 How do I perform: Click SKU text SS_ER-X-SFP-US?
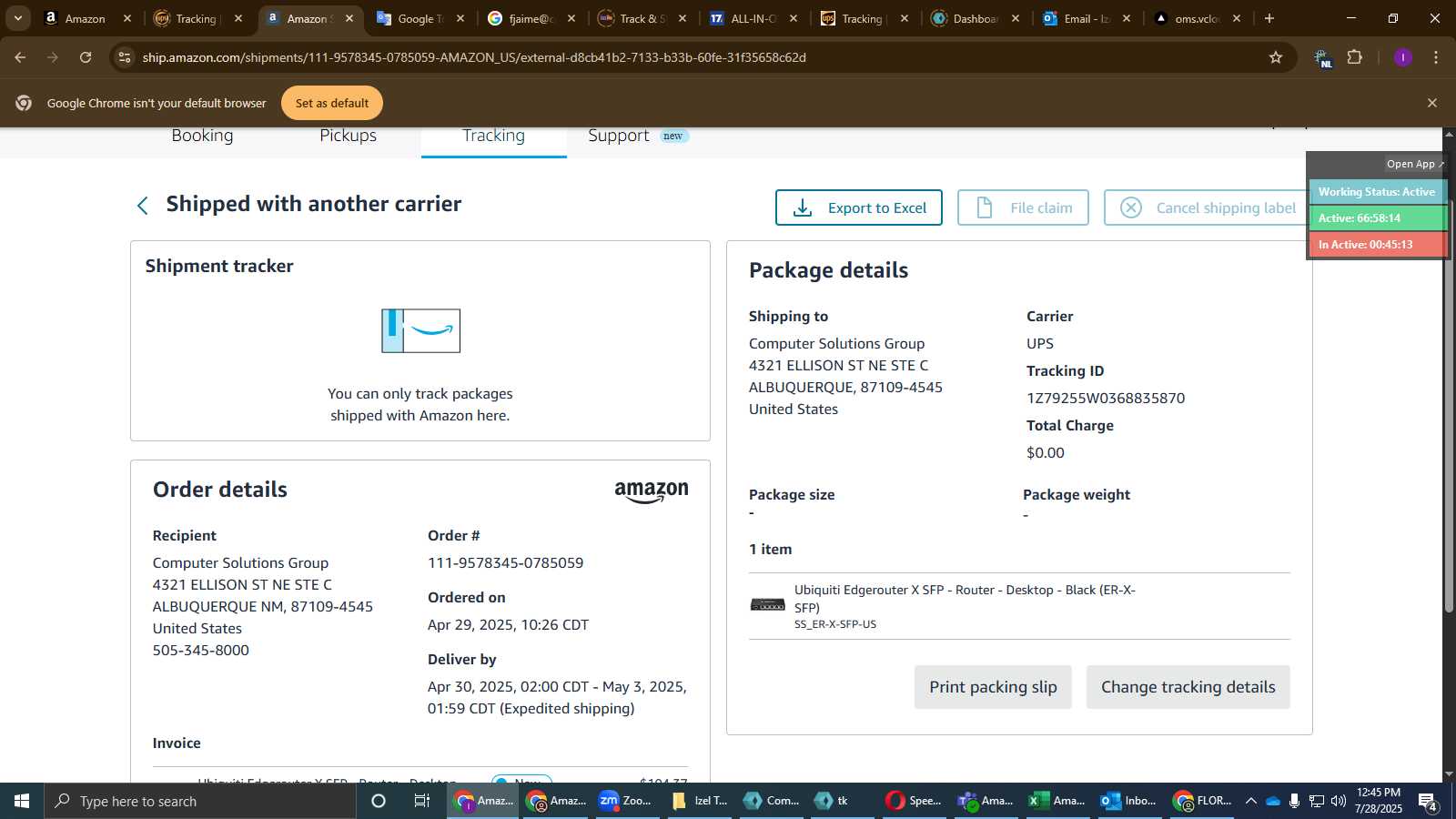(x=835, y=624)
